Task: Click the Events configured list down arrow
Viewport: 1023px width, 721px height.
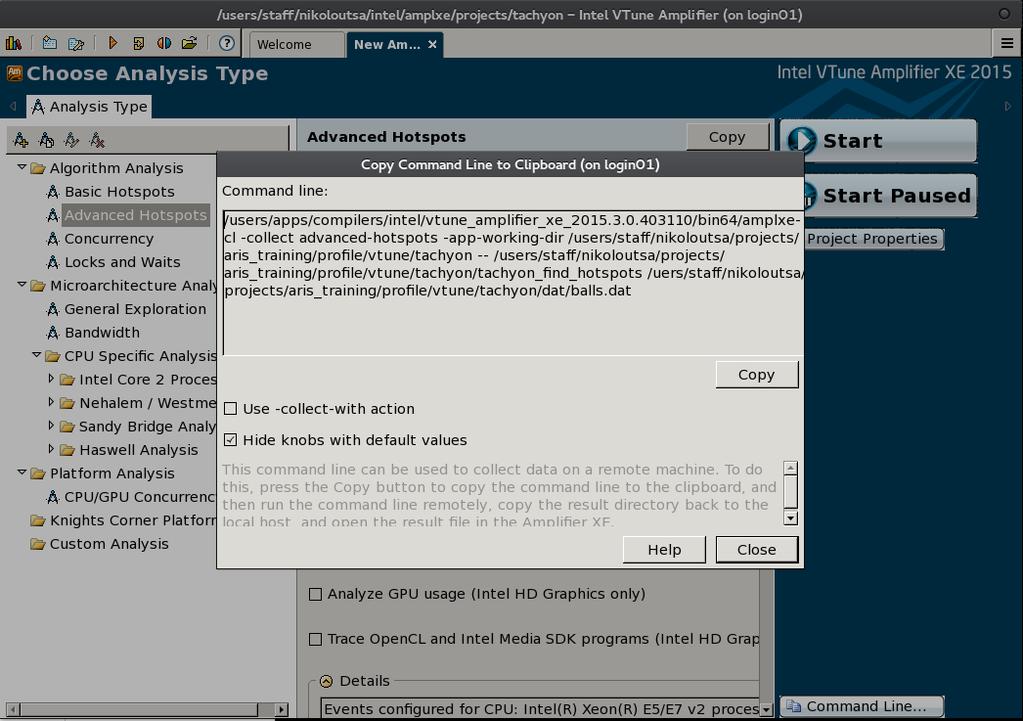Action: [x=766, y=709]
